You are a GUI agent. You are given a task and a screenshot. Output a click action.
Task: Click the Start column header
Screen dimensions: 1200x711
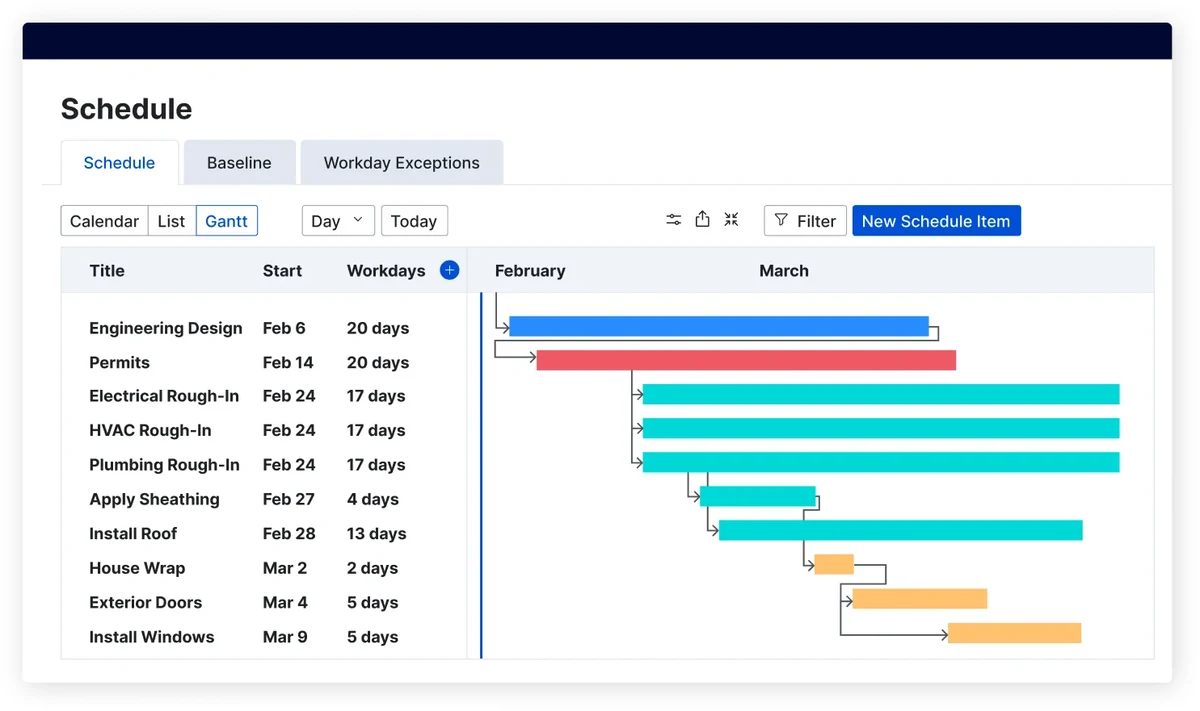point(281,270)
